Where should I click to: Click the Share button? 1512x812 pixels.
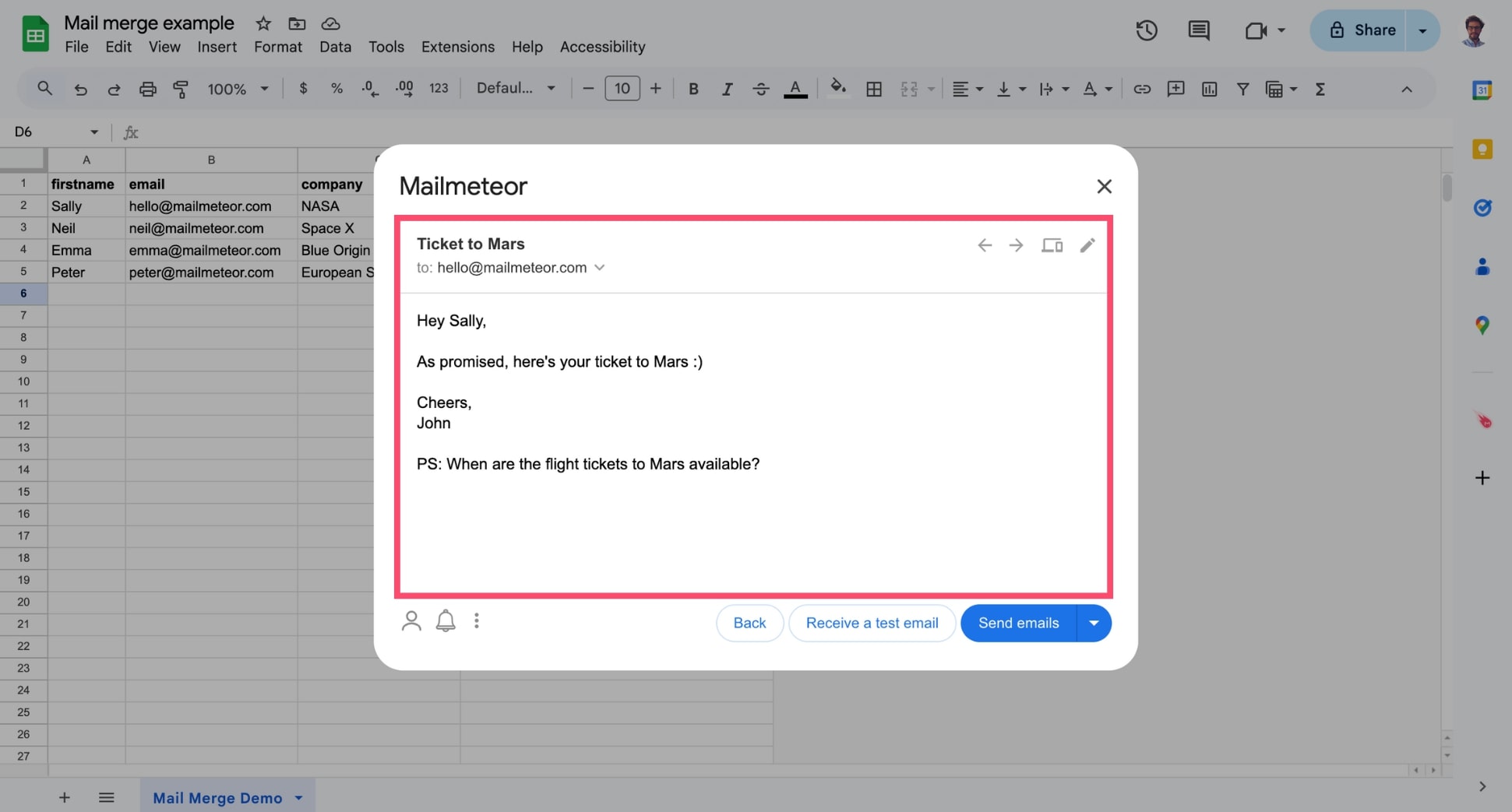coord(1359,30)
